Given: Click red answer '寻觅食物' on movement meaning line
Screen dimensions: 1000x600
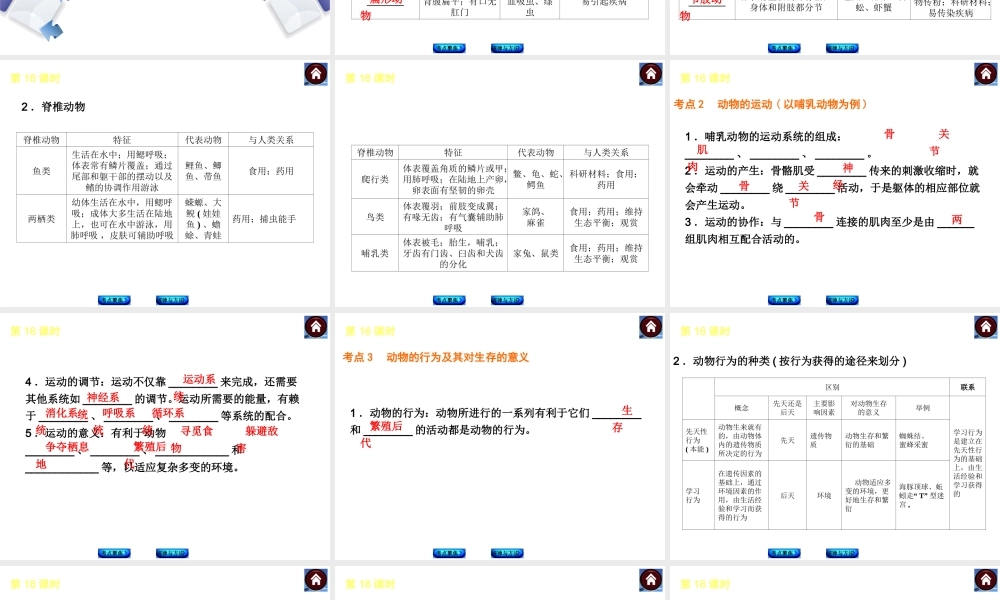Looking at the screenshot, I should coord(196,432).
